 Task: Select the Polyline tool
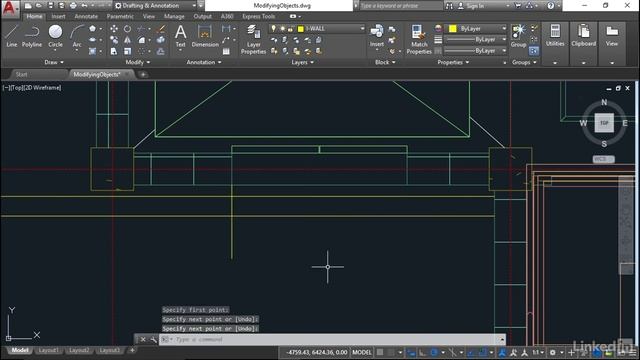pos(32,36)
